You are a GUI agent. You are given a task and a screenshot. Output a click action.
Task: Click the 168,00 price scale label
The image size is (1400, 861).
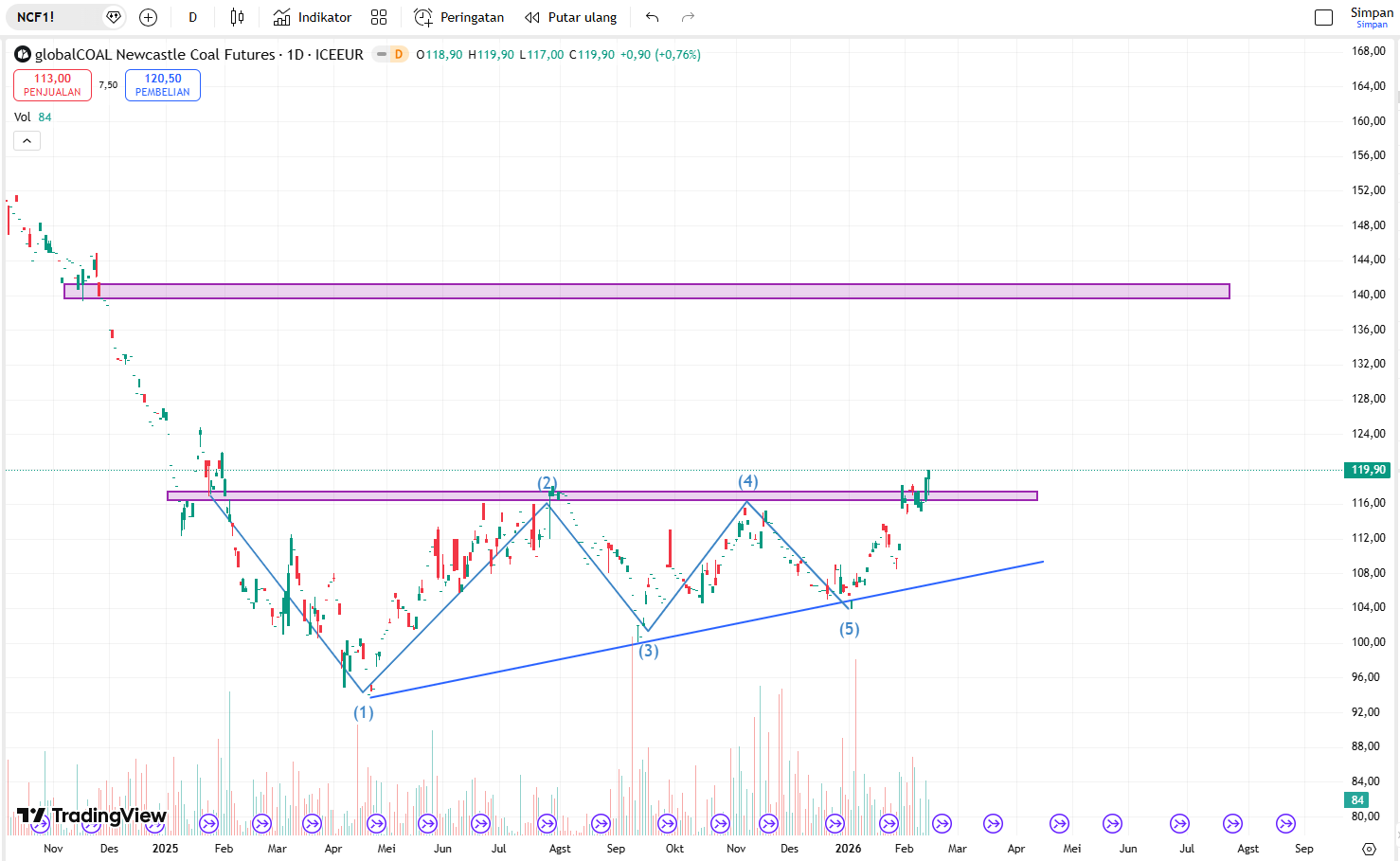pyautogui.click(x=1368, y=51)
